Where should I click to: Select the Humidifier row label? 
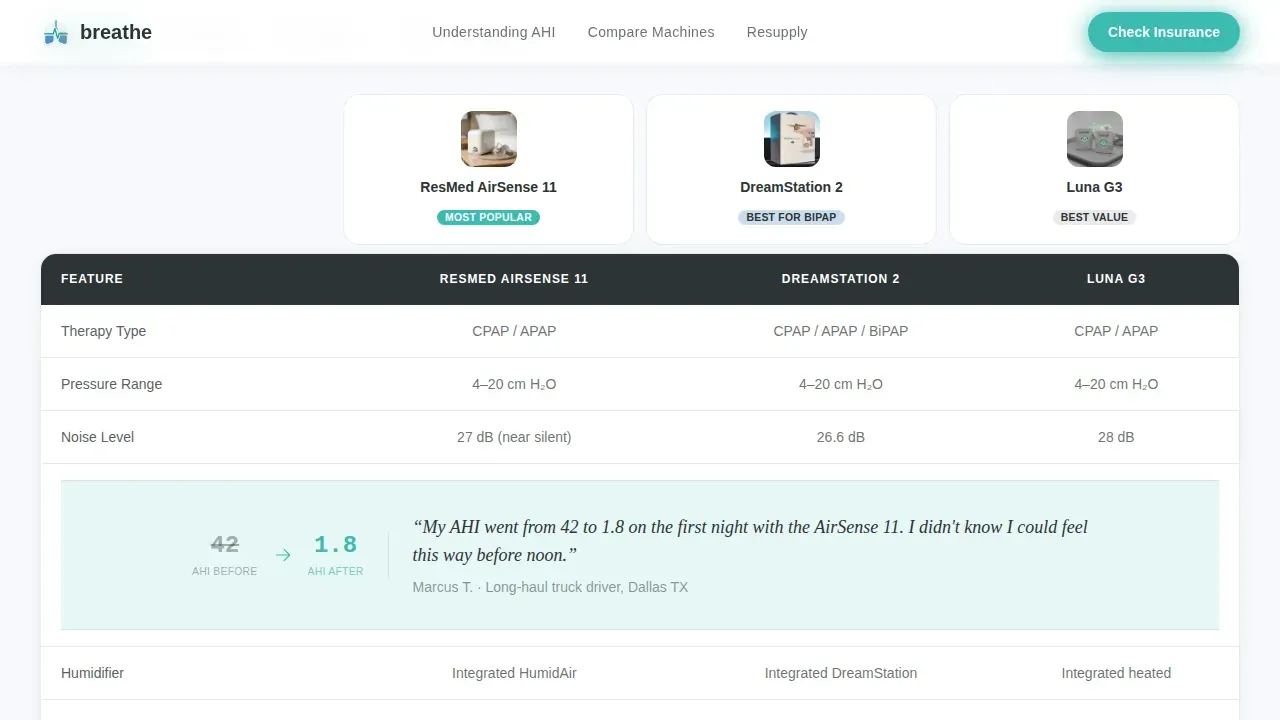[92, 673]
